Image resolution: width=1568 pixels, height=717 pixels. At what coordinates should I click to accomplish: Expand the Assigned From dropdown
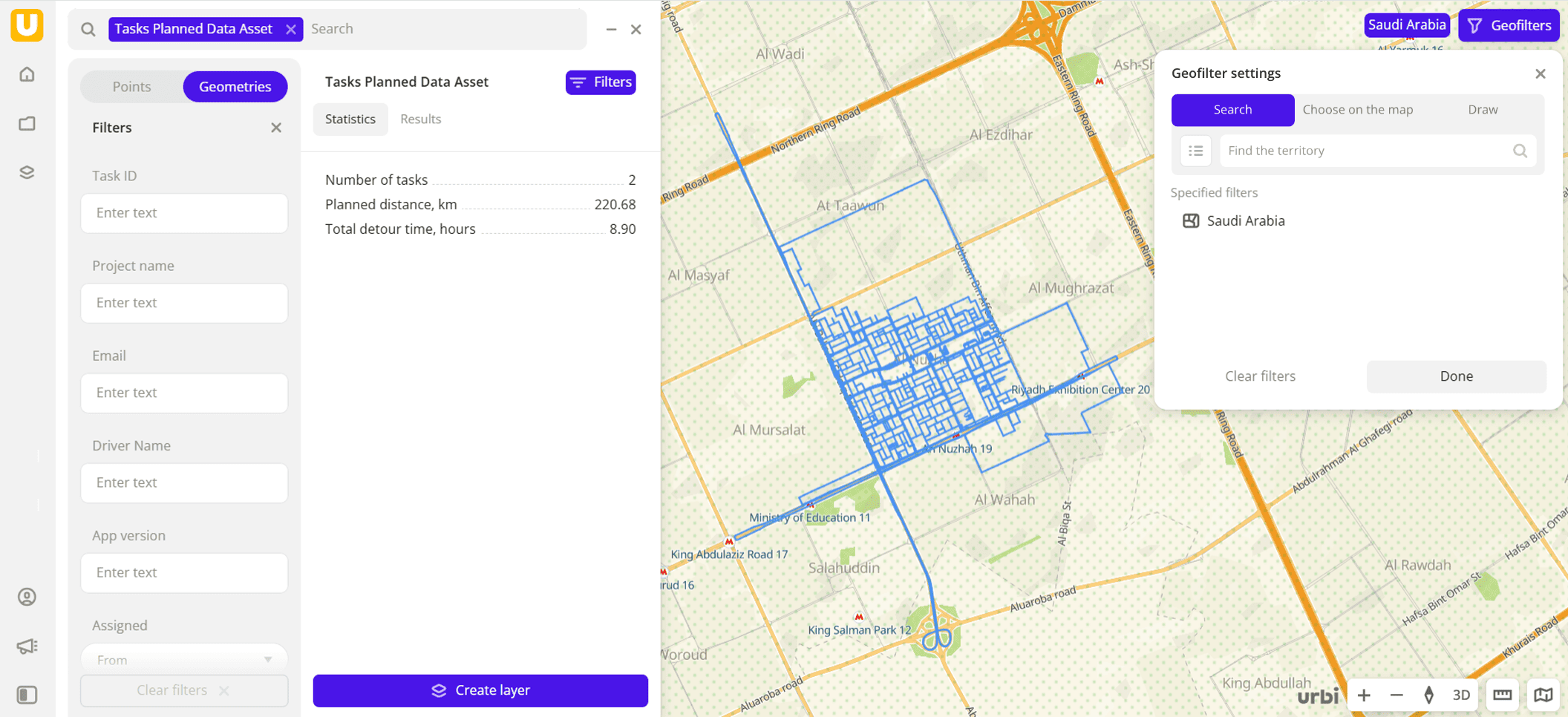pos(183,659)
